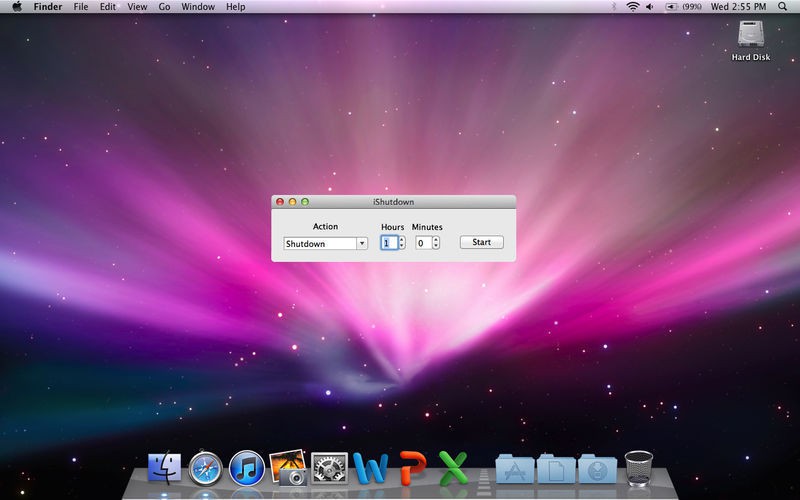The width and height of the screenshot is (800, 500).
Task: Open Safari from the dock
Action: (x=205, y=468)
